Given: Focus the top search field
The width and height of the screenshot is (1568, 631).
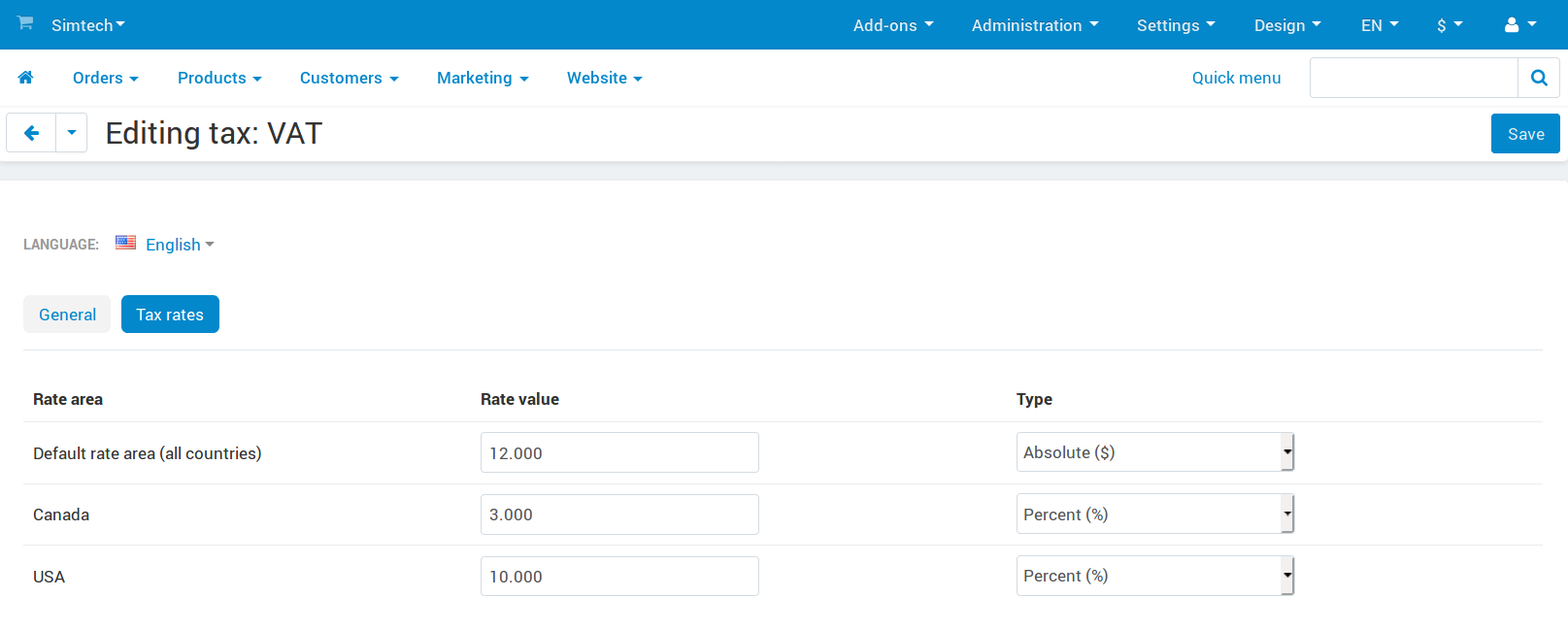Looking at the screenshot, I should point(1414,78).
